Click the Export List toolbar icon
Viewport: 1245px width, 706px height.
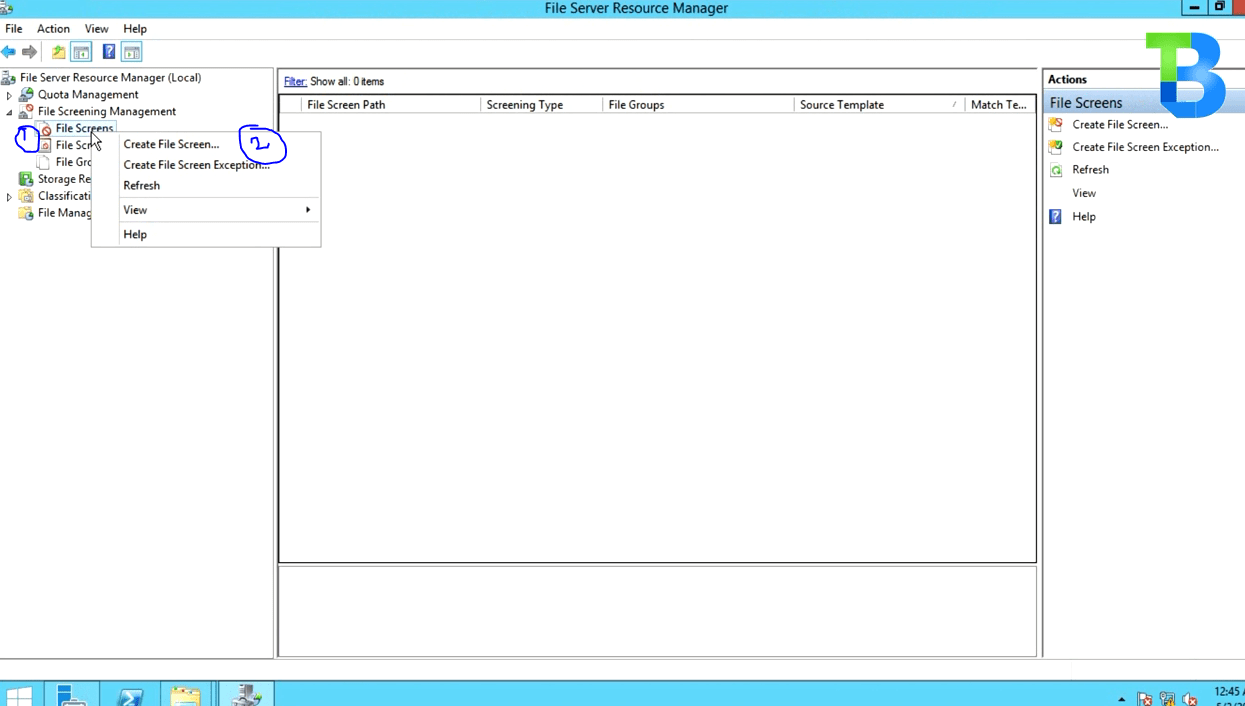pyautogui.click(x=58, y=52)
